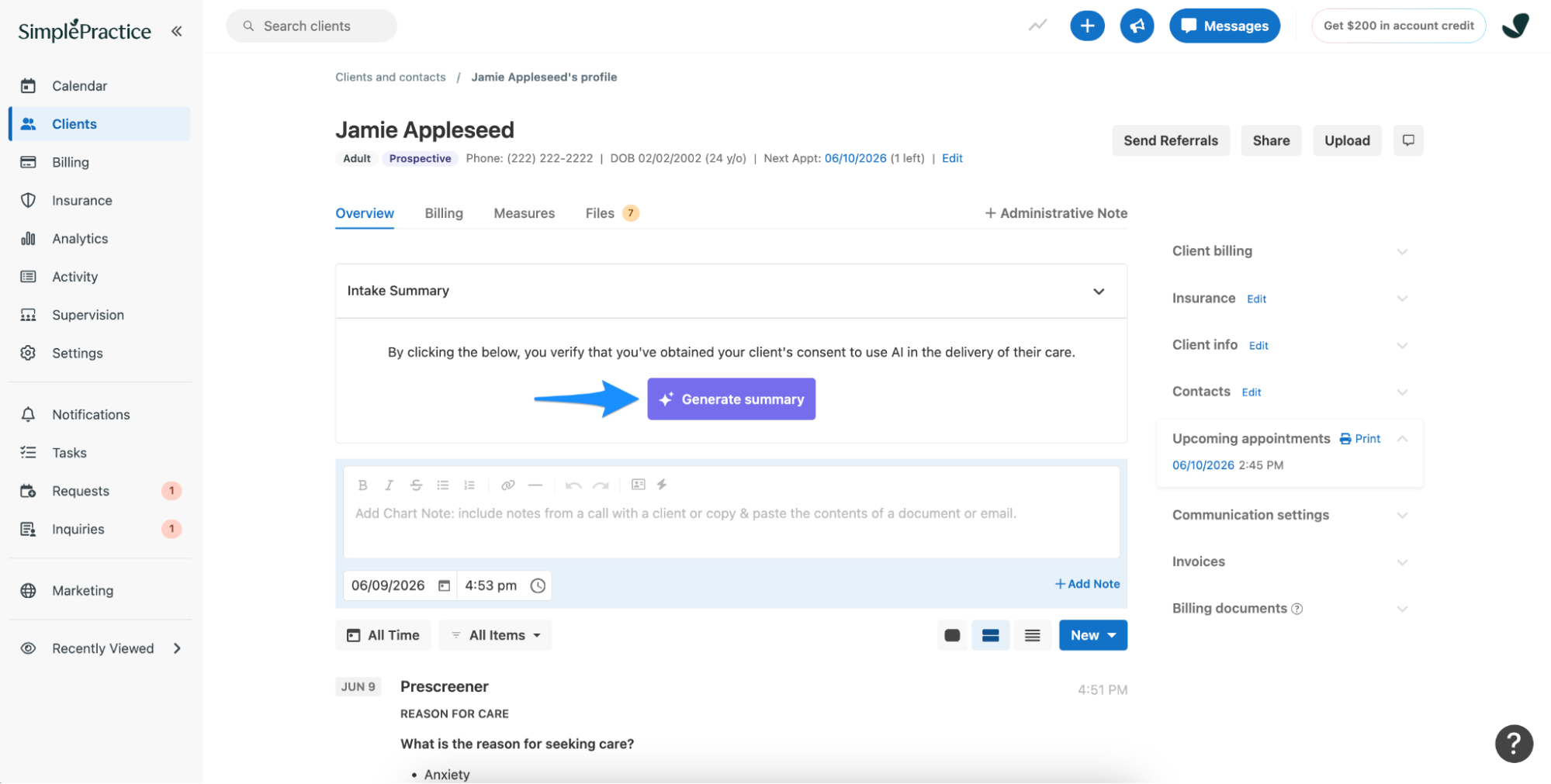The width and height of the screenshot is (1551, 784).
Task: Switch to the Measures tab
Action: tap(525, 213)
